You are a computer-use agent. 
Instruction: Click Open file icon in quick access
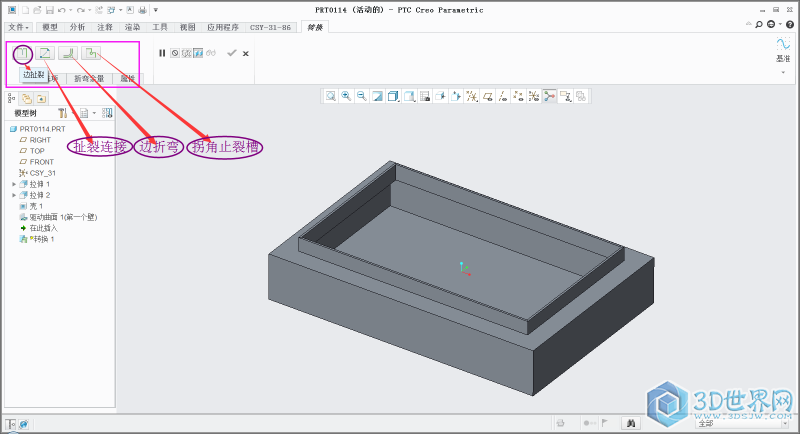point(37,10)
